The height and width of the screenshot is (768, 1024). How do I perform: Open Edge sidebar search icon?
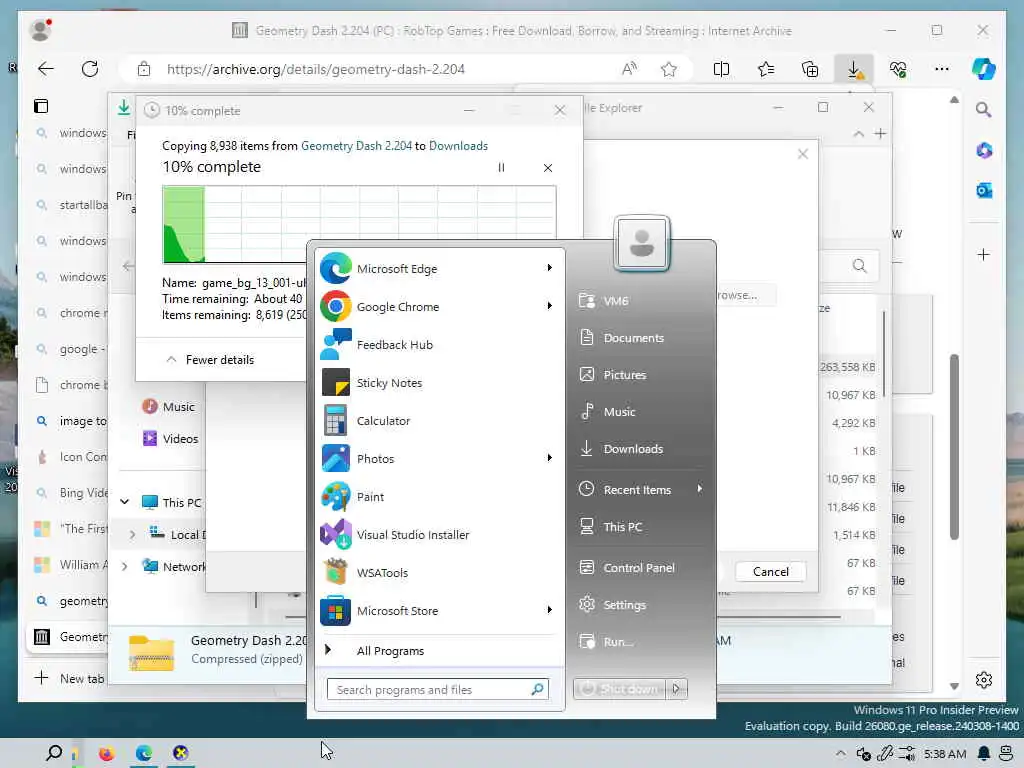pos(984,109)
